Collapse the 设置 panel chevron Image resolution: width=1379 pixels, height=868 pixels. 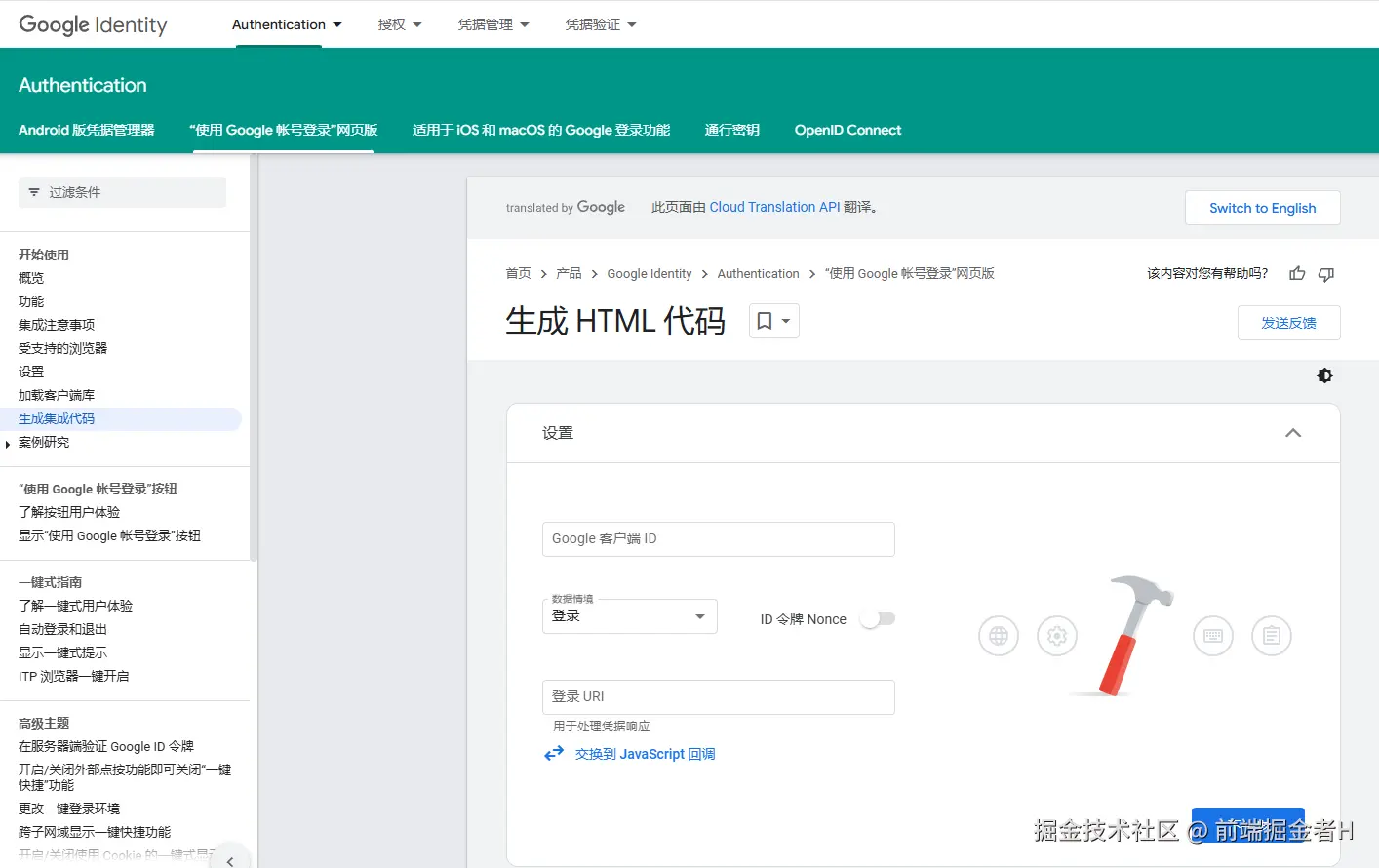[1293, 433]
